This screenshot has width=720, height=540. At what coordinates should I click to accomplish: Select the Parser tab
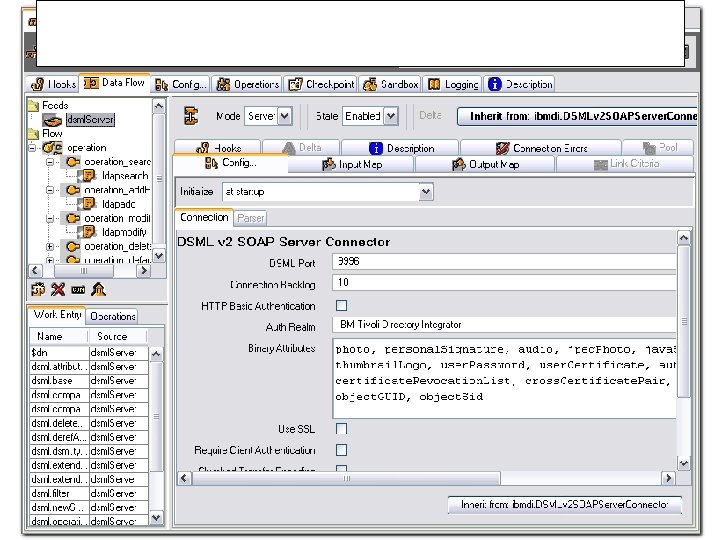click(x=251, y=219)
